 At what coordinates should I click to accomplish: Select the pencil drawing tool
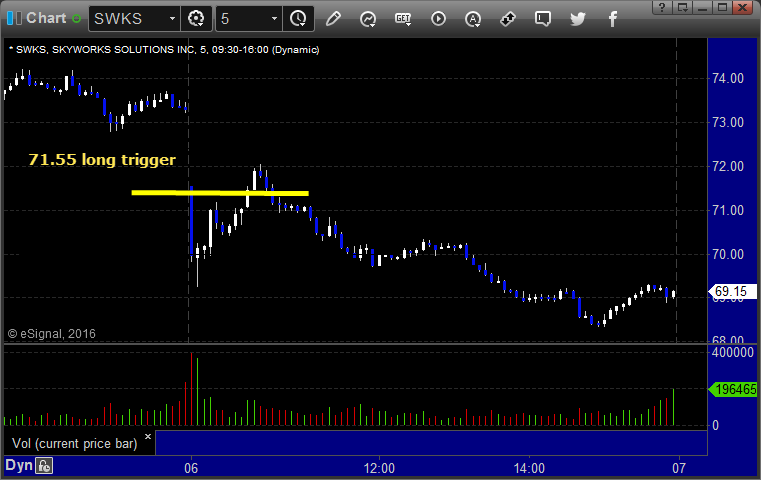point(333,19)
